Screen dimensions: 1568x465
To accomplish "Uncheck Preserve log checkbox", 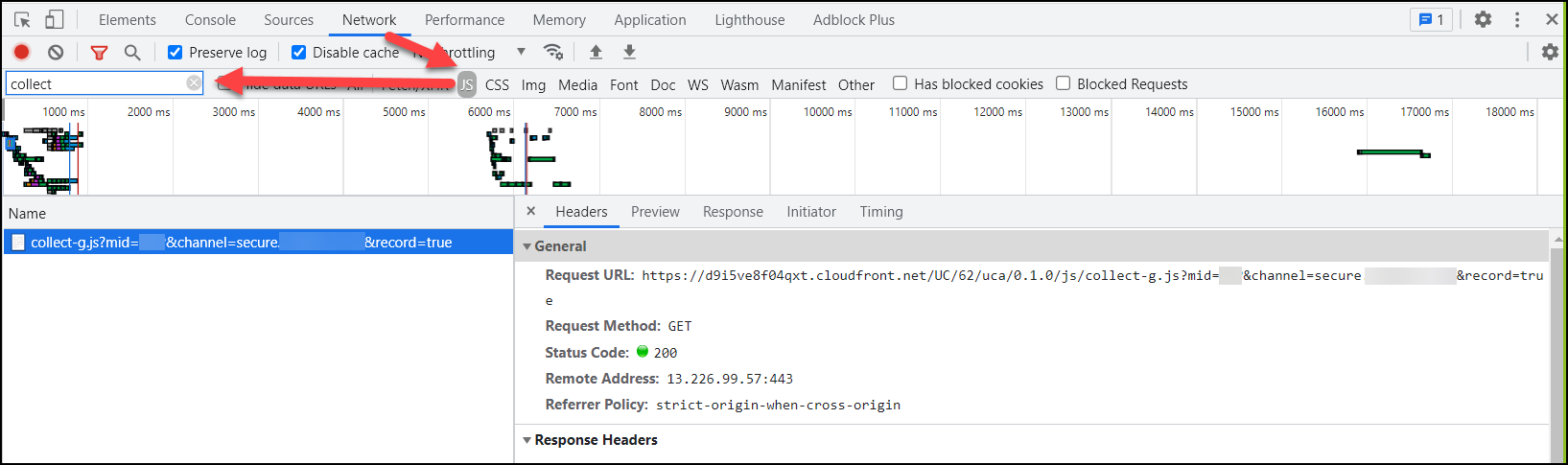I will [x=175, y=53].
